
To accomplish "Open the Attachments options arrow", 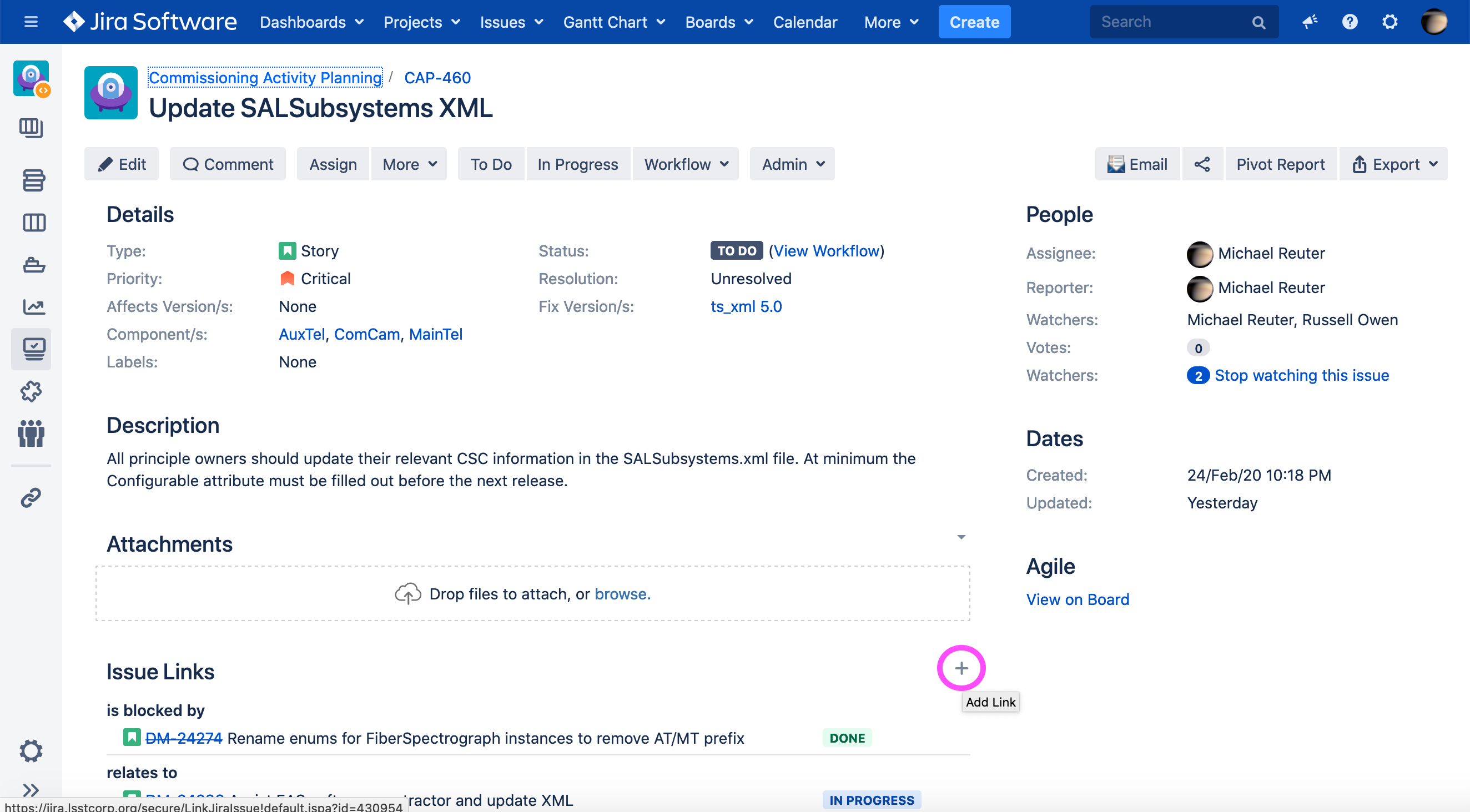I will coord(961,537).
